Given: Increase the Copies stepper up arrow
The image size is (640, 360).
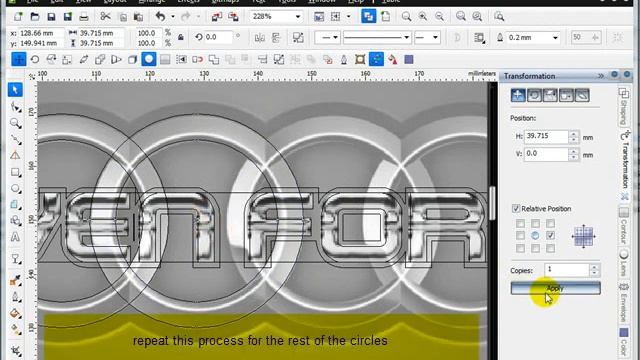Looking at the screenshot, I should pyautogui.click(x=594, y=267).
